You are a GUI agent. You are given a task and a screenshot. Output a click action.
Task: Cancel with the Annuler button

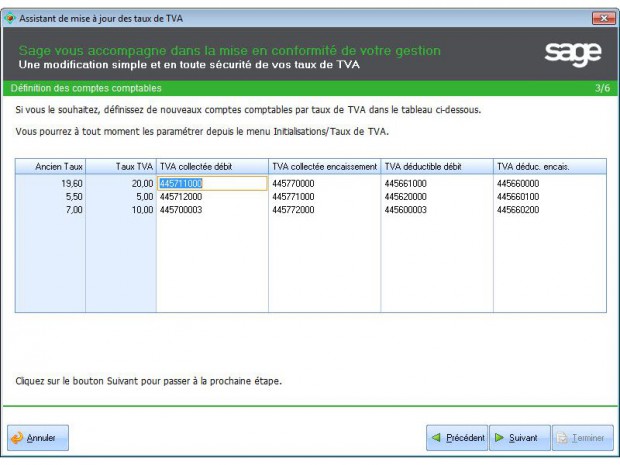click(38, 438)
